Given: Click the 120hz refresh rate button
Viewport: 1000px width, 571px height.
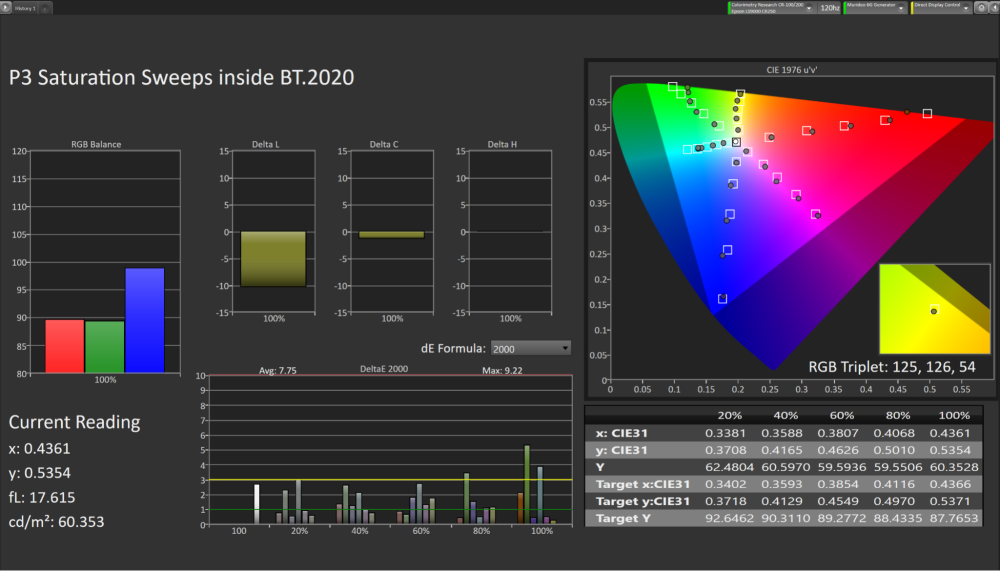Looking at the screenshot, I should pyautogui.click(x=829, y=7).
